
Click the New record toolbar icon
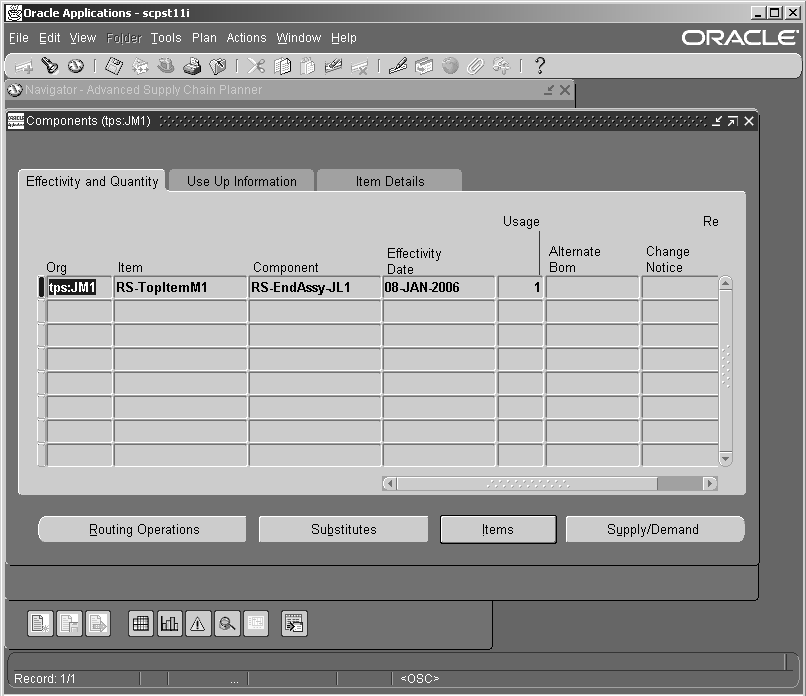click(x=24, y=66)
